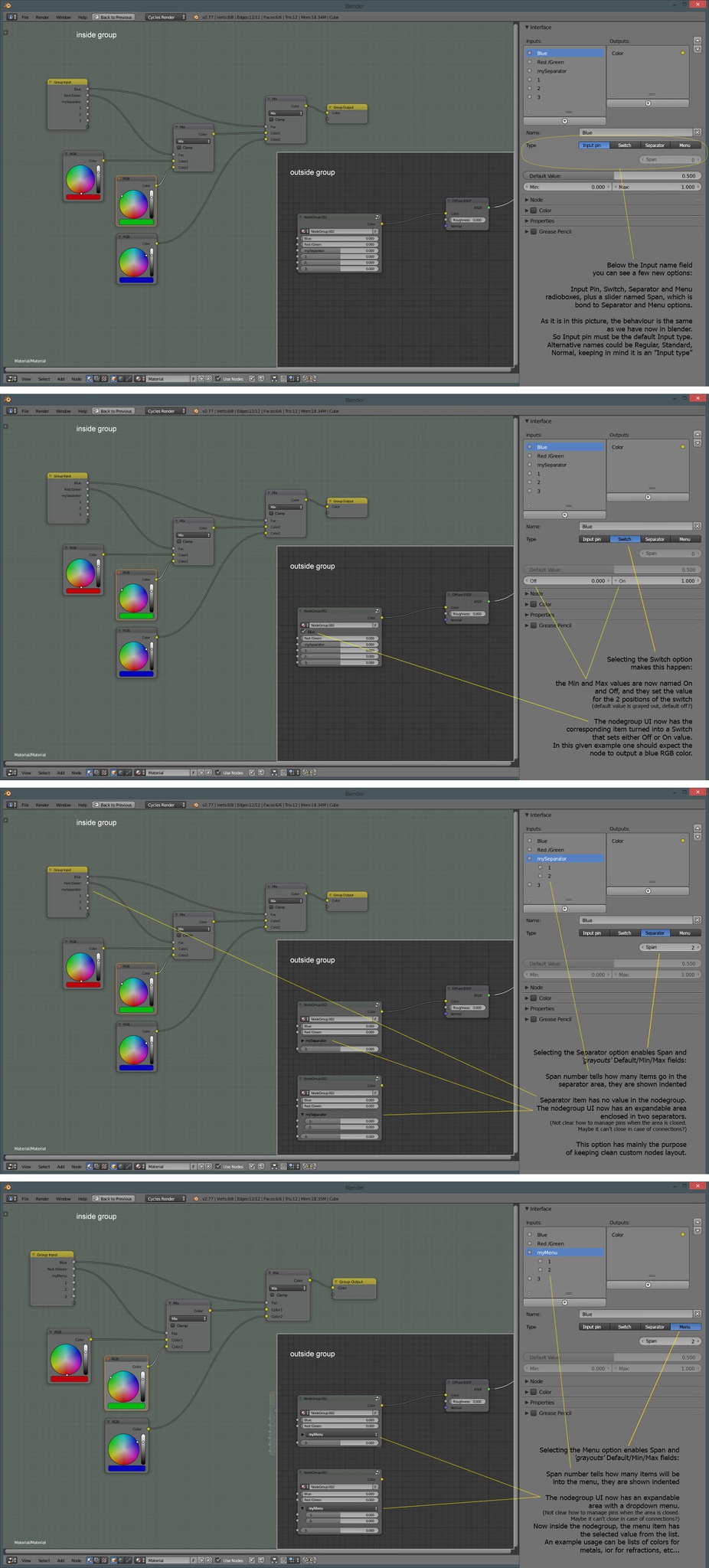Select the highlighted Menu type option

tap(685, 1327)
